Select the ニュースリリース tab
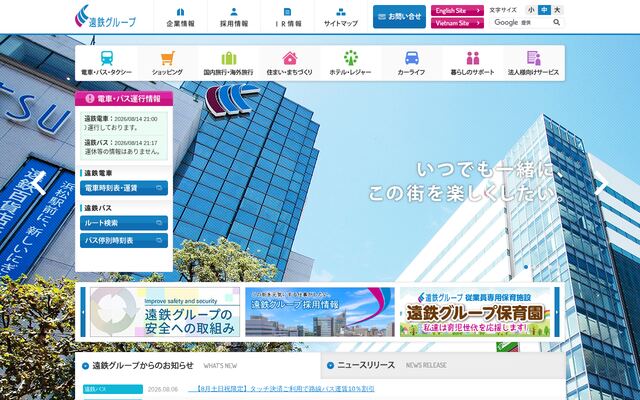The width and height of the screenshot is (640, 400). coord(443,365)
